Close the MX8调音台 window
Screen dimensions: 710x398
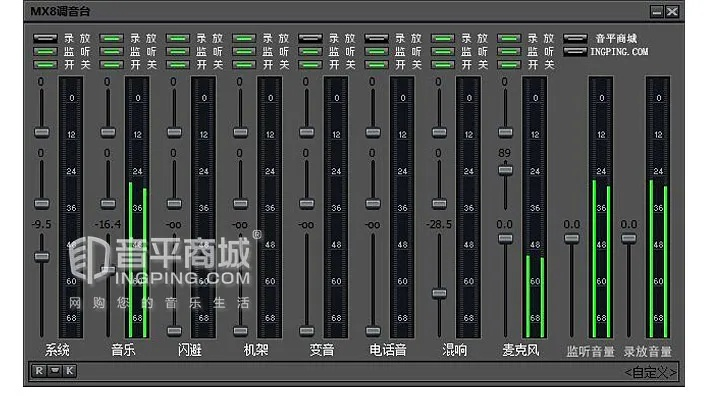[x=672, y=12]
